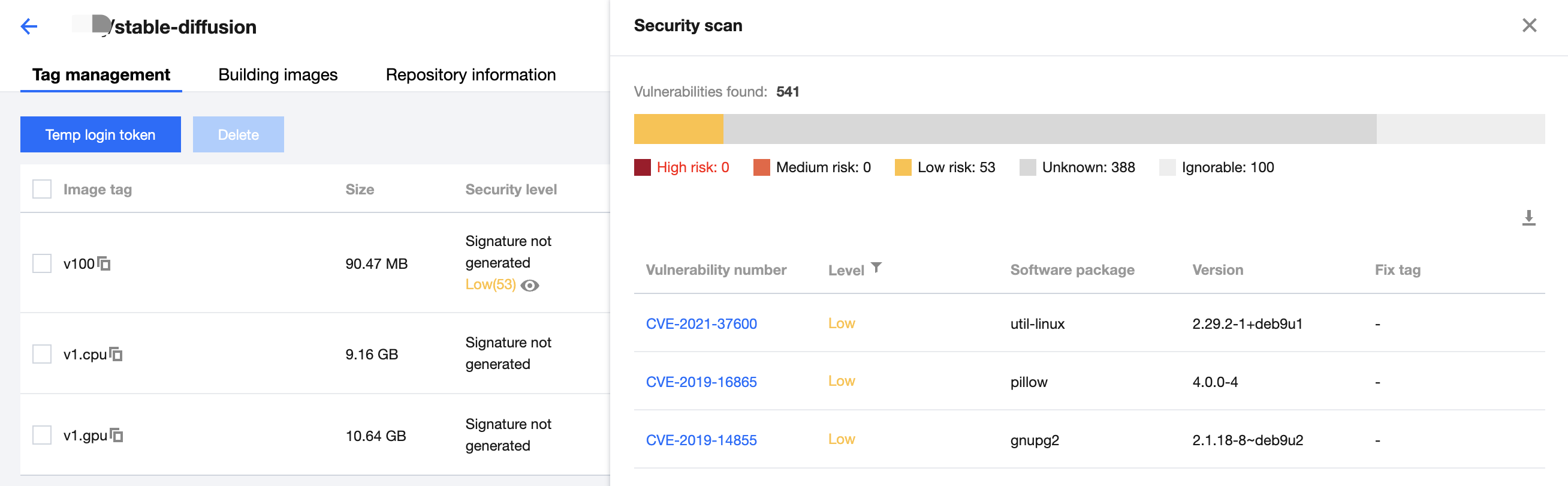Open the CVE-2021-37600 vulnerability link
Viewport: 1568px width, 486px height.
point(701,324)
